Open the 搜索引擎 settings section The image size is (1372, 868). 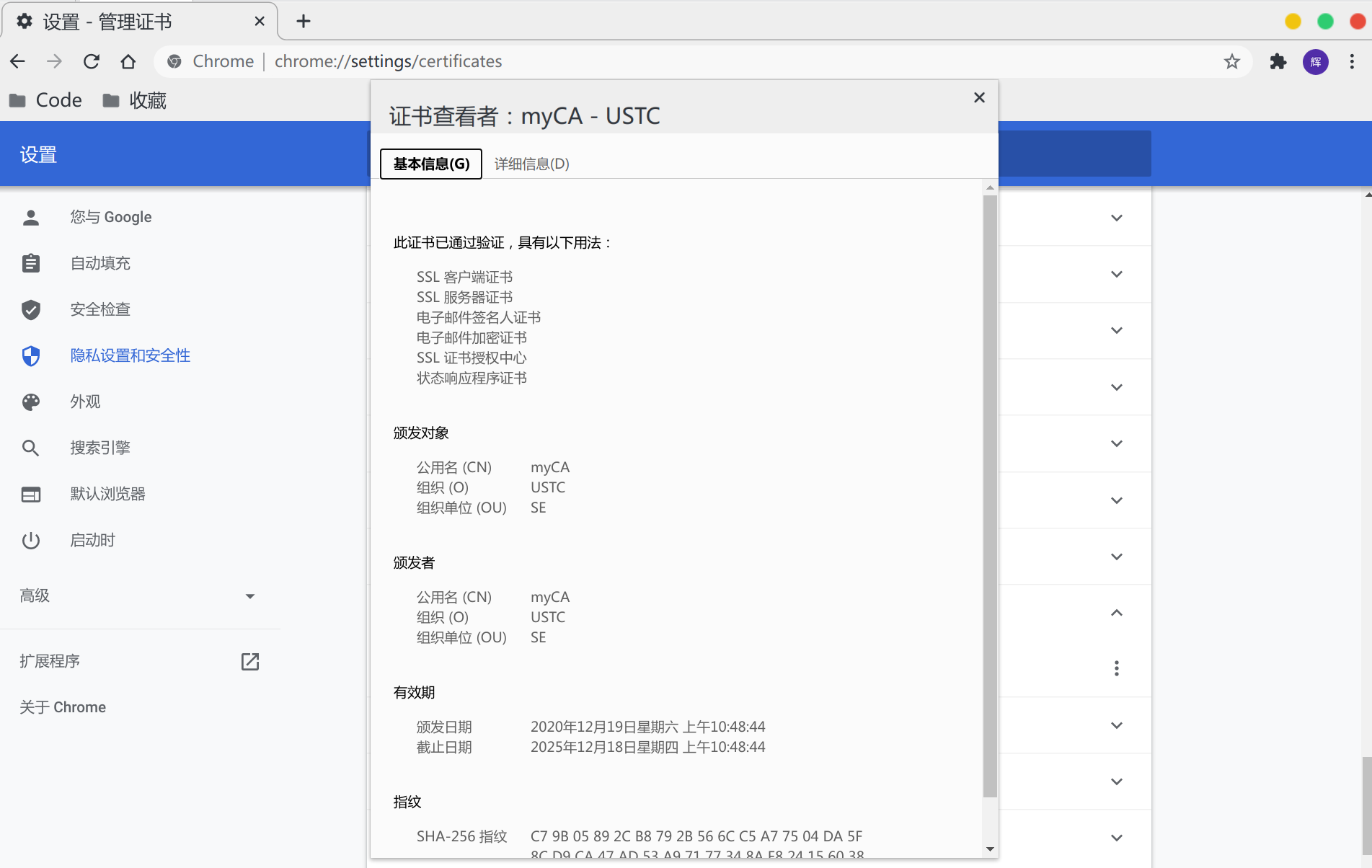[x=100, y=448]
